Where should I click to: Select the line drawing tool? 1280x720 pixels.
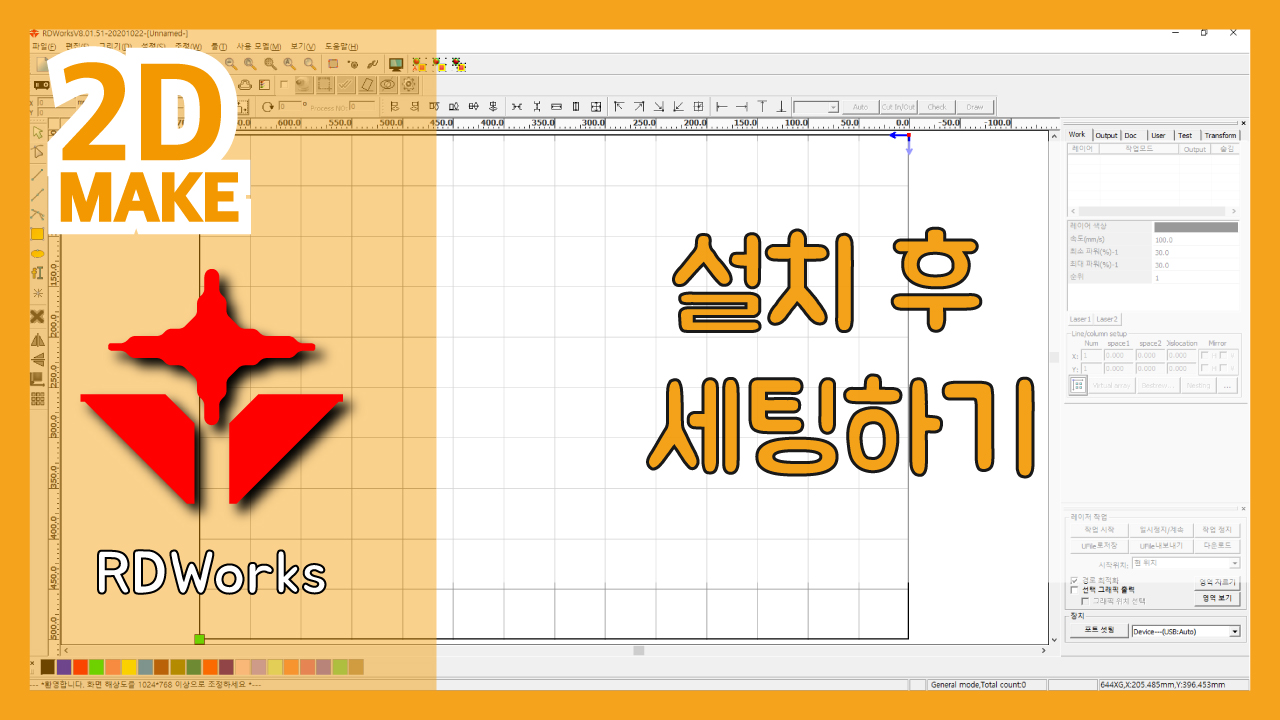[38, 173]
